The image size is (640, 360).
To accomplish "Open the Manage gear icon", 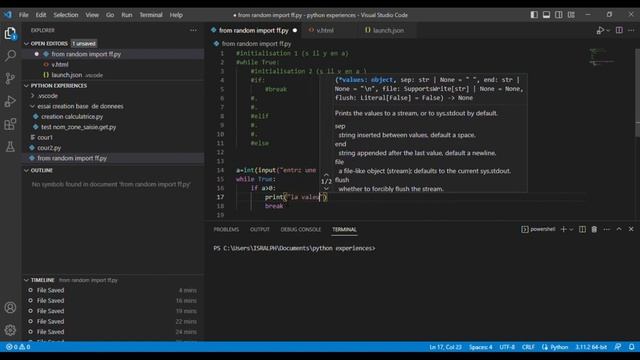I will coord(10,330).
